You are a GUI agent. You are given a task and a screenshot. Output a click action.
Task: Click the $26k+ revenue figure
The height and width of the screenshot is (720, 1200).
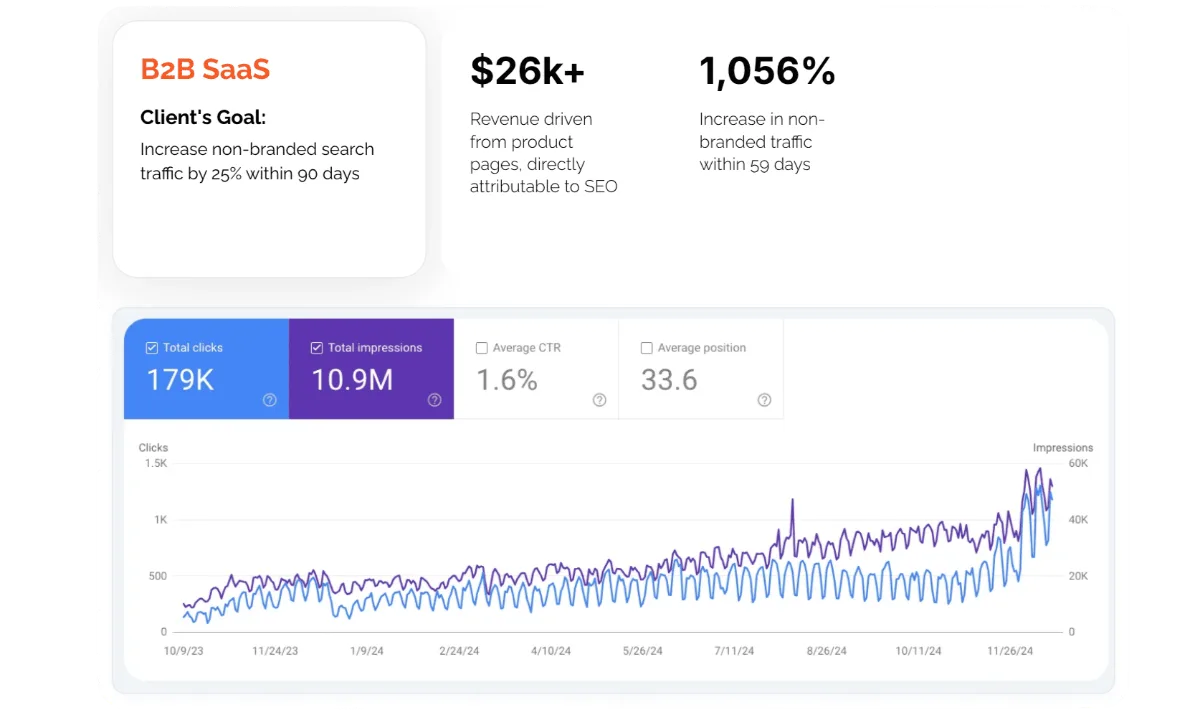point(528,70)
